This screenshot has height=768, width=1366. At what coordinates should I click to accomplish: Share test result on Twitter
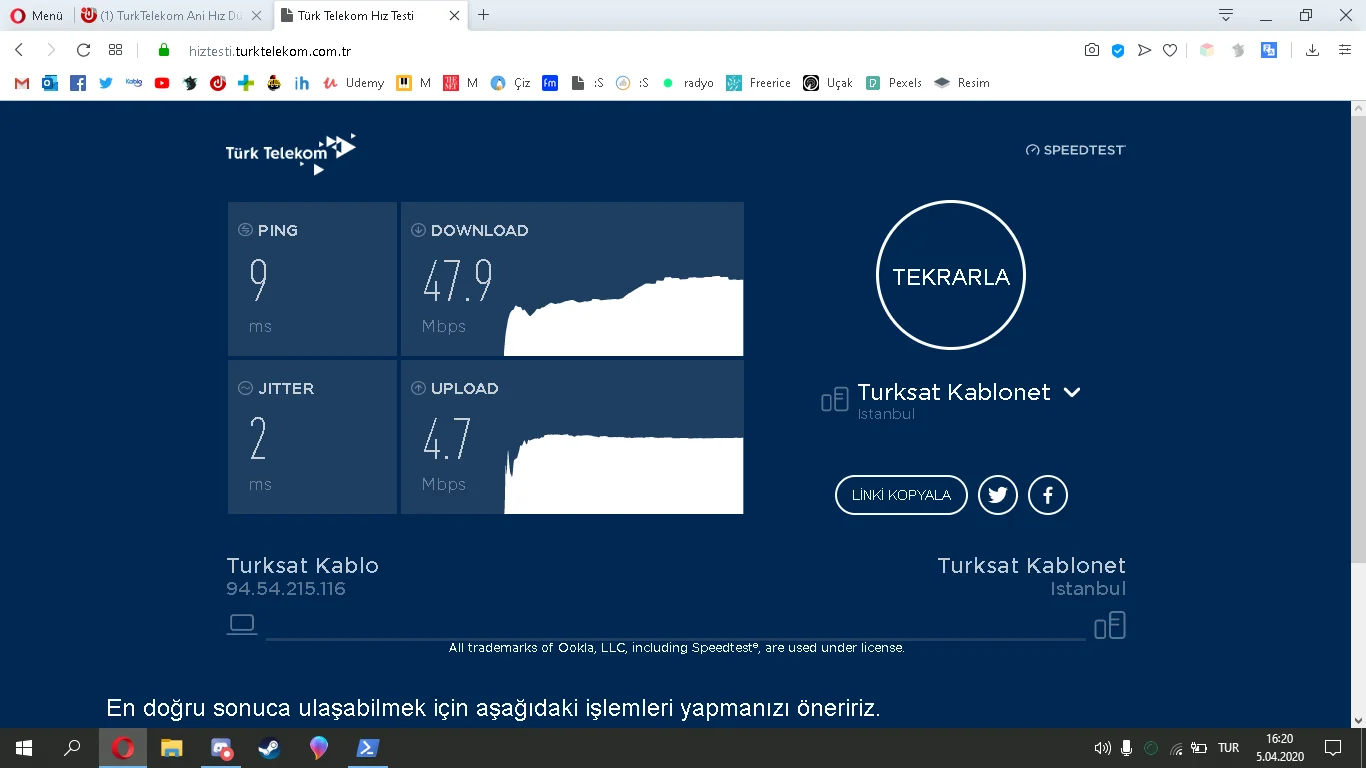[x=997, y=494]
